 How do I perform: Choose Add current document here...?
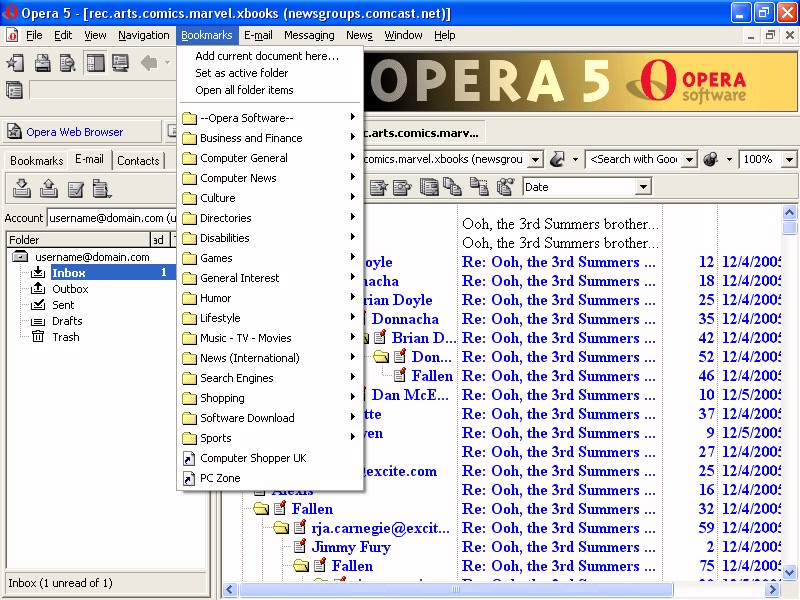pos(269,56)
